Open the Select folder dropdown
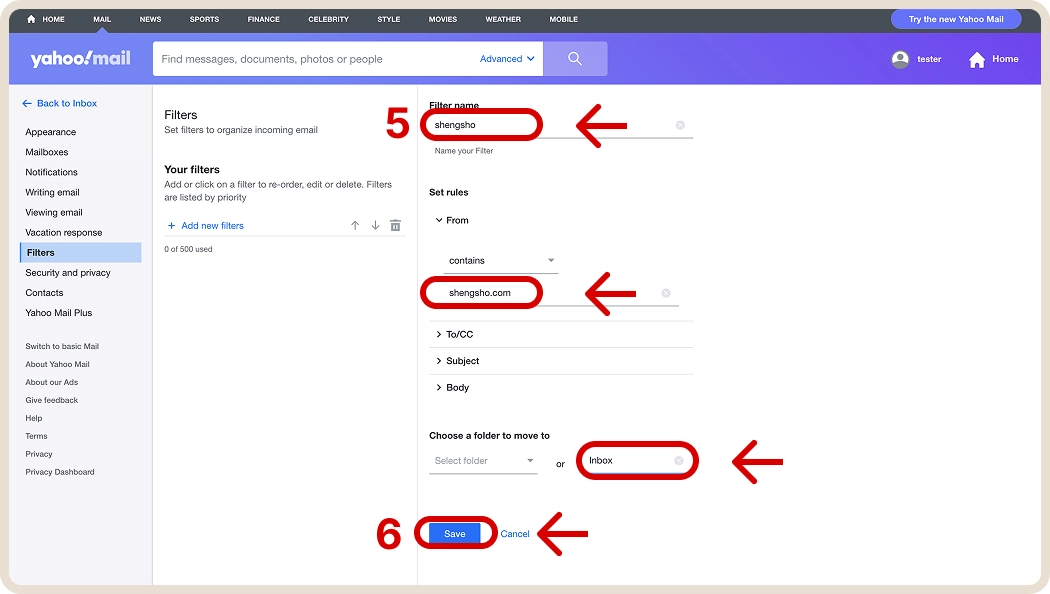1050x594 pixels. [x=483, y=462]
